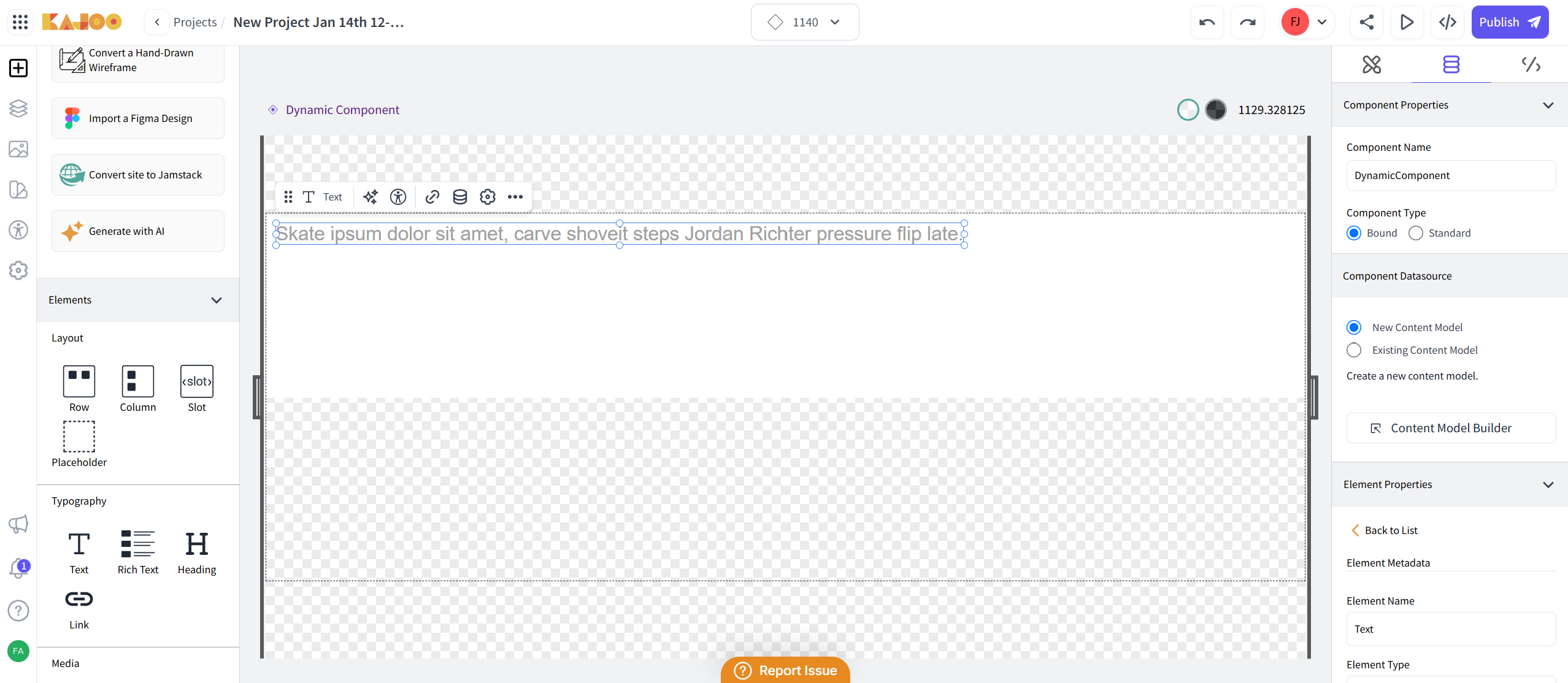This screenshot has width=1568, height=683.
Task: Select the Existing Content Model option
Action: pos(1354,350)
